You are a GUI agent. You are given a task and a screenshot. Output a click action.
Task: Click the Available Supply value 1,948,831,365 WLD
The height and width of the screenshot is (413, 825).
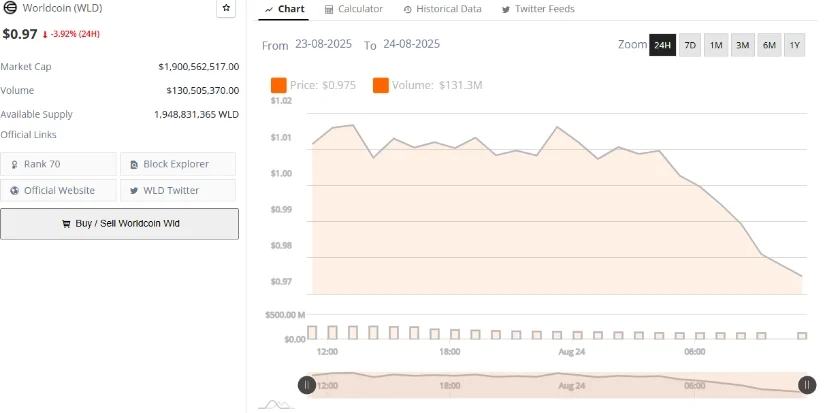(x=197, y=114)
